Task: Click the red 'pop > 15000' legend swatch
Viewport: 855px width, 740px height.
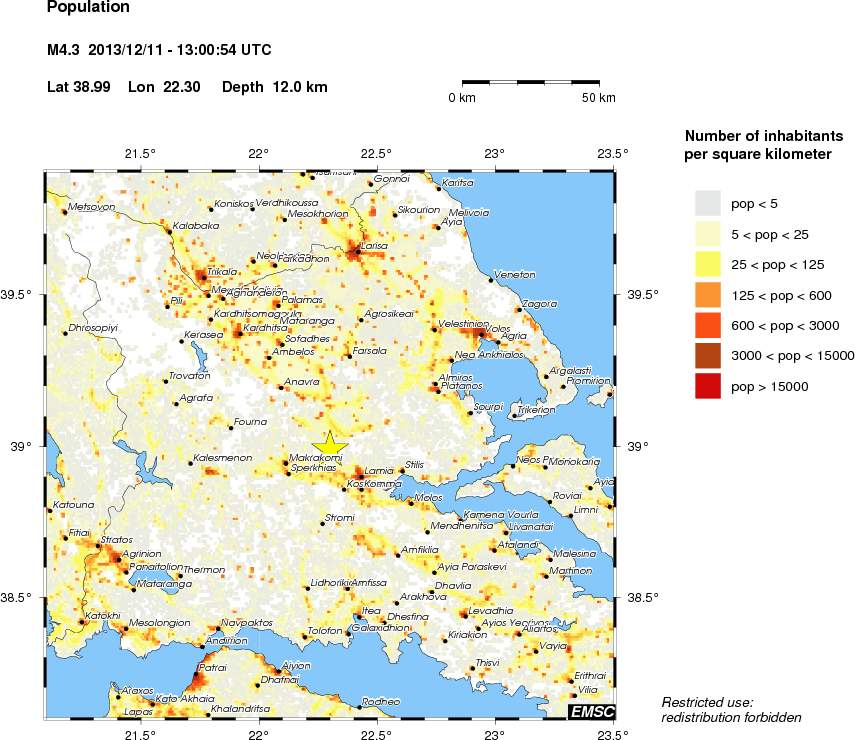Action: coord(707,387)
